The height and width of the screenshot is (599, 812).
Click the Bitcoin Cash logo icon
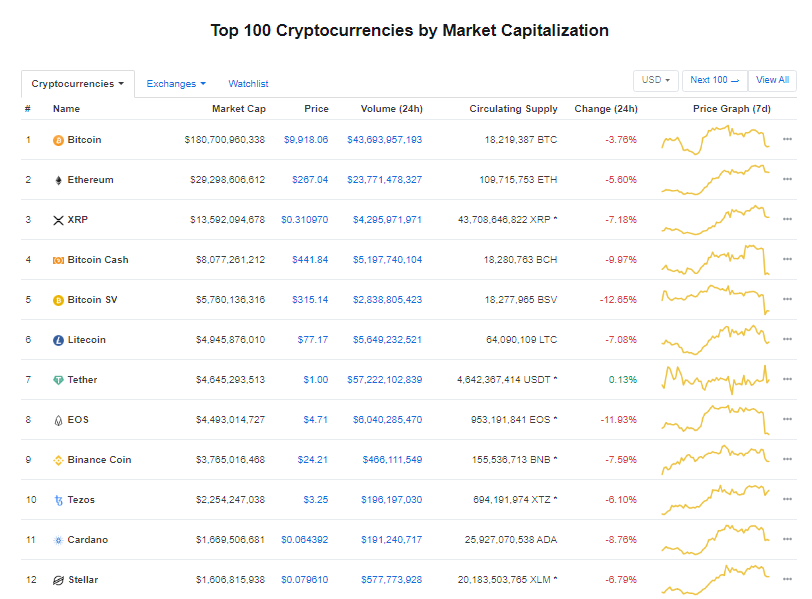point(59,260)
